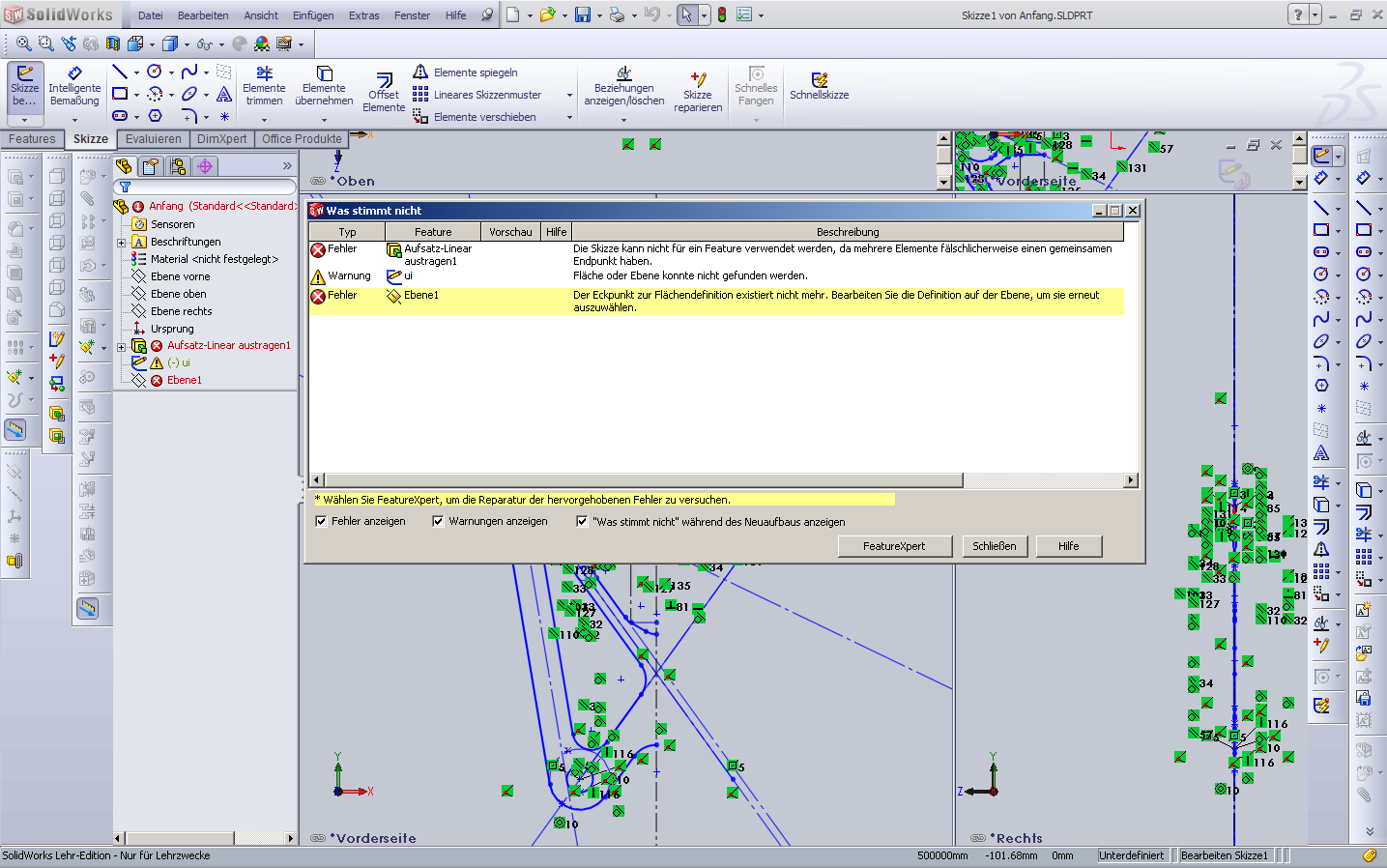Click the Print icon in title toolbar
The height and width of the screenshot is (868, 1387).
pyautogui.click(x=617, y=14)
